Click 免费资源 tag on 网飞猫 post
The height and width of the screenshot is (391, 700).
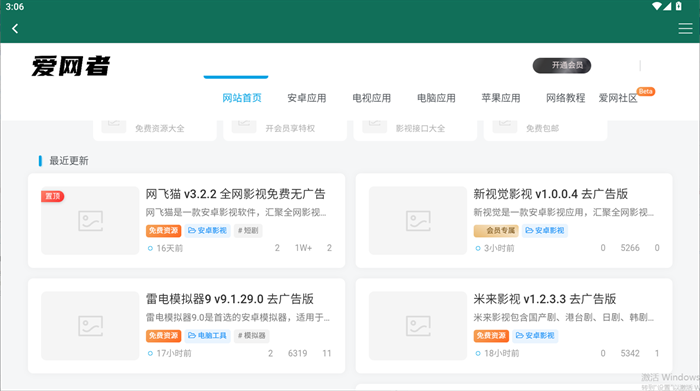[x=163, y=231]
